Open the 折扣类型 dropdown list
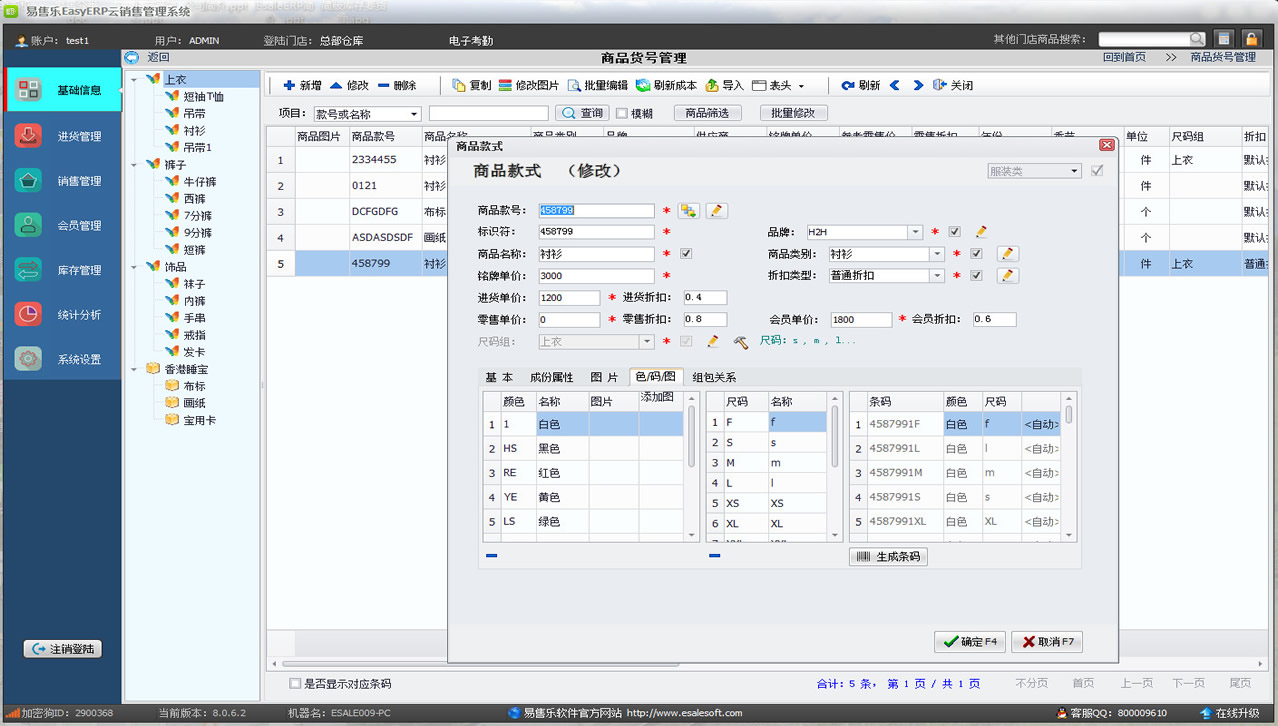This screenshot has height=726, width=1278. click(x=937, y=276)
